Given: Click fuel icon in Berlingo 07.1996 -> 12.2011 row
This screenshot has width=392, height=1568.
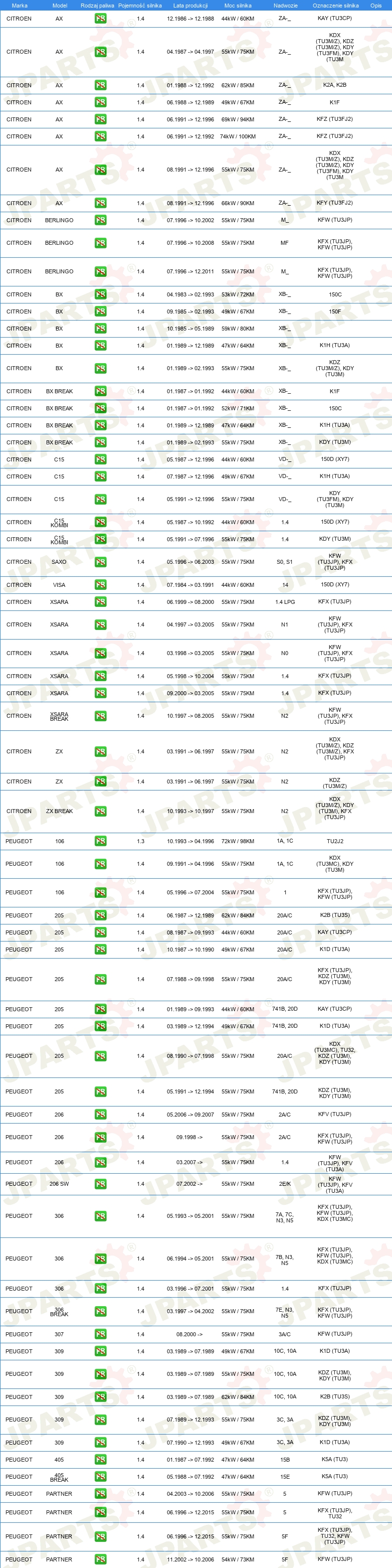Looking at the screenshot, I should point(100,271).
